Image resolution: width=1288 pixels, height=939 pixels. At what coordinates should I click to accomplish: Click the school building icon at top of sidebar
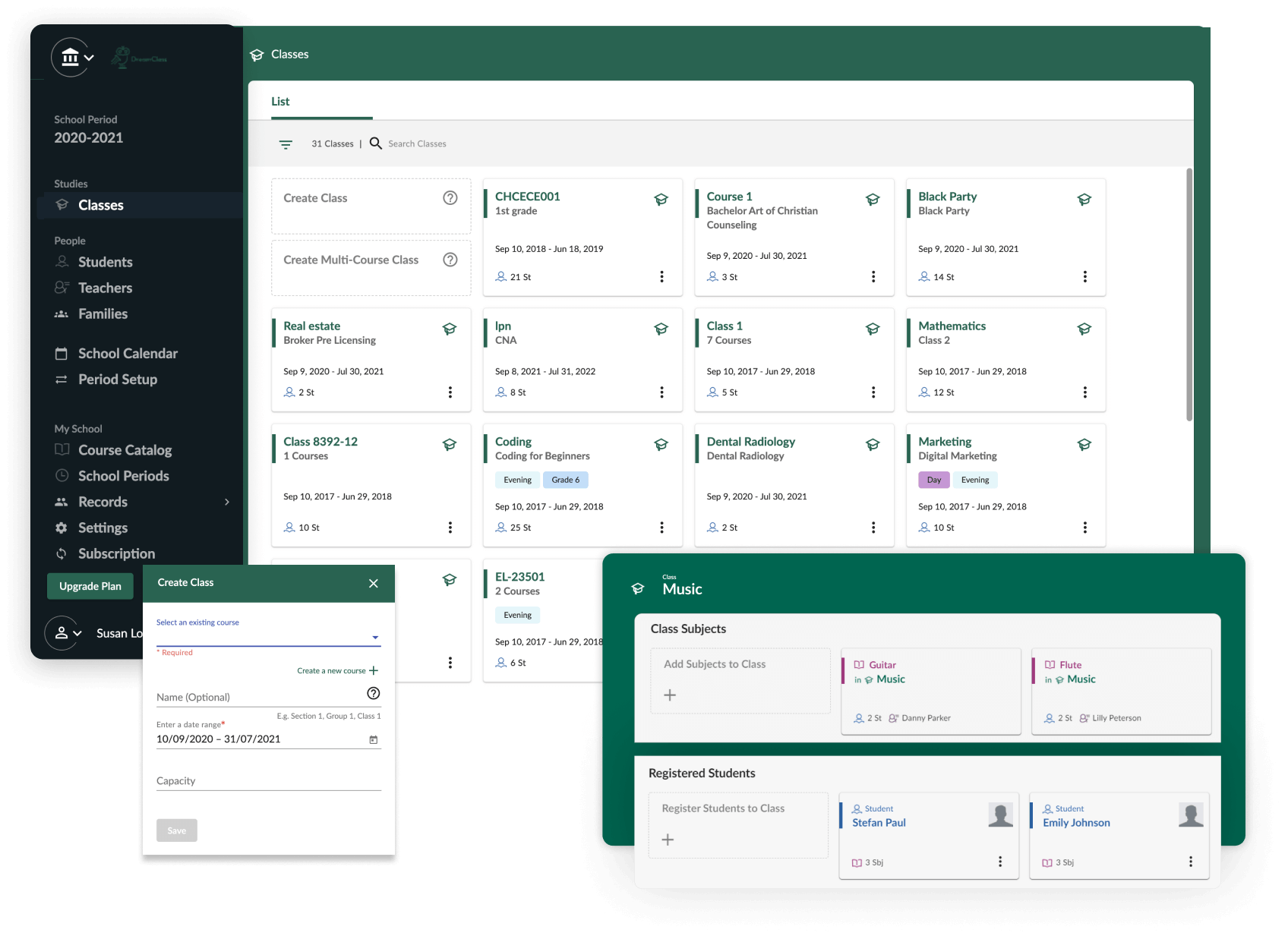(x=69, y=56)
